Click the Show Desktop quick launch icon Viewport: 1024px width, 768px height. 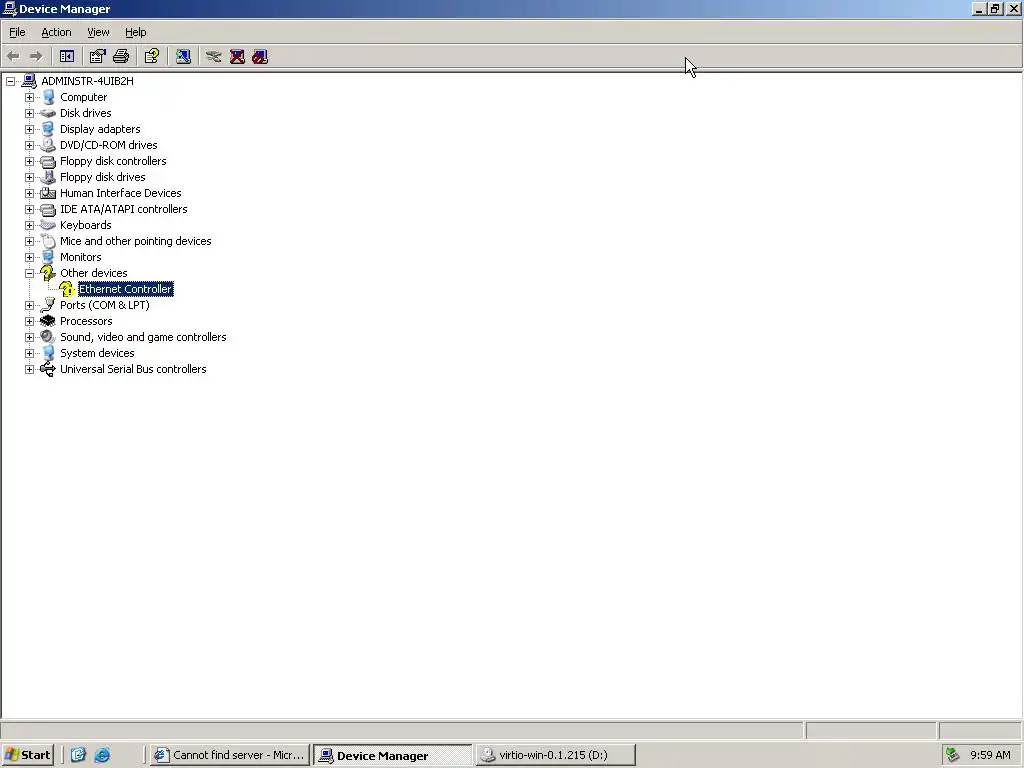(x=78, y=755)
